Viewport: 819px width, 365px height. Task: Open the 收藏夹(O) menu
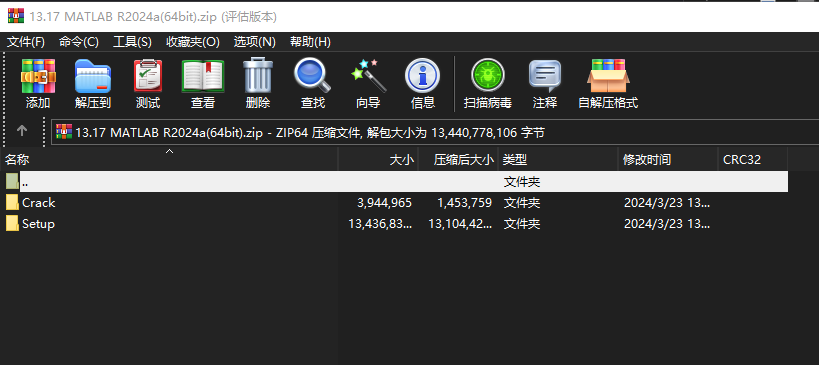193,42
